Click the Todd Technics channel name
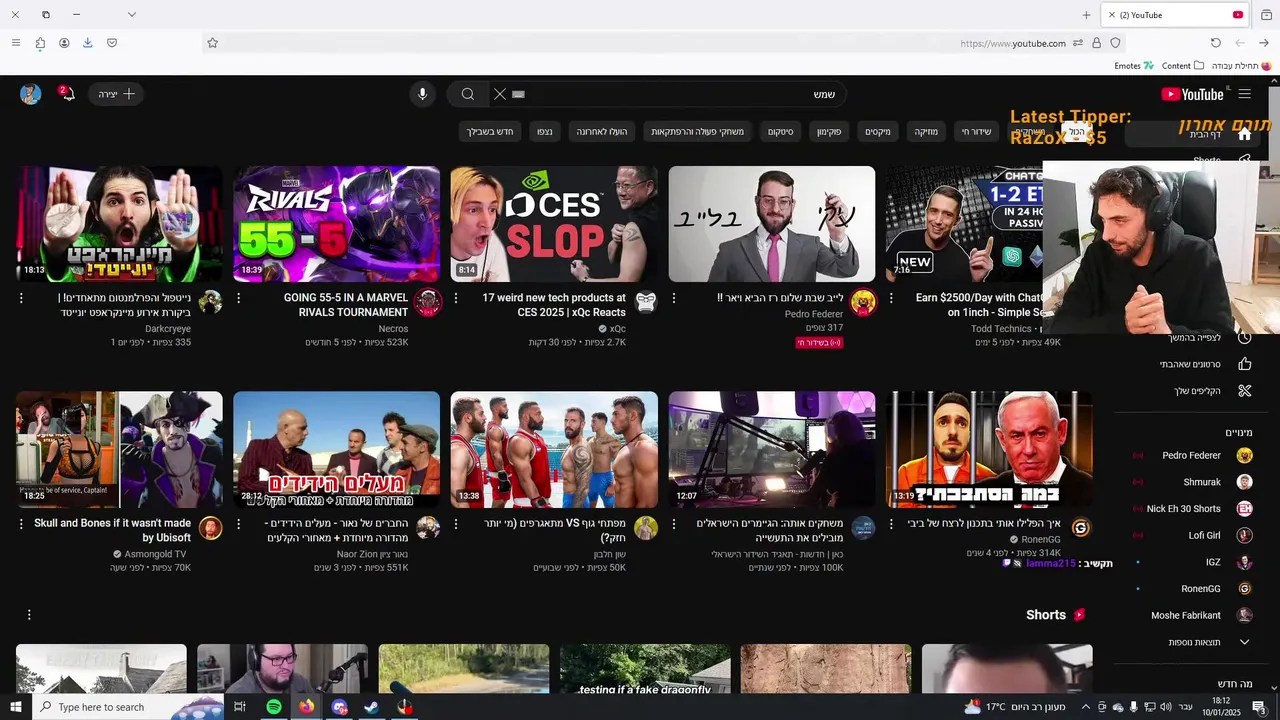The width and height of the screenshot is (1280, 720). coord(1001,329)
